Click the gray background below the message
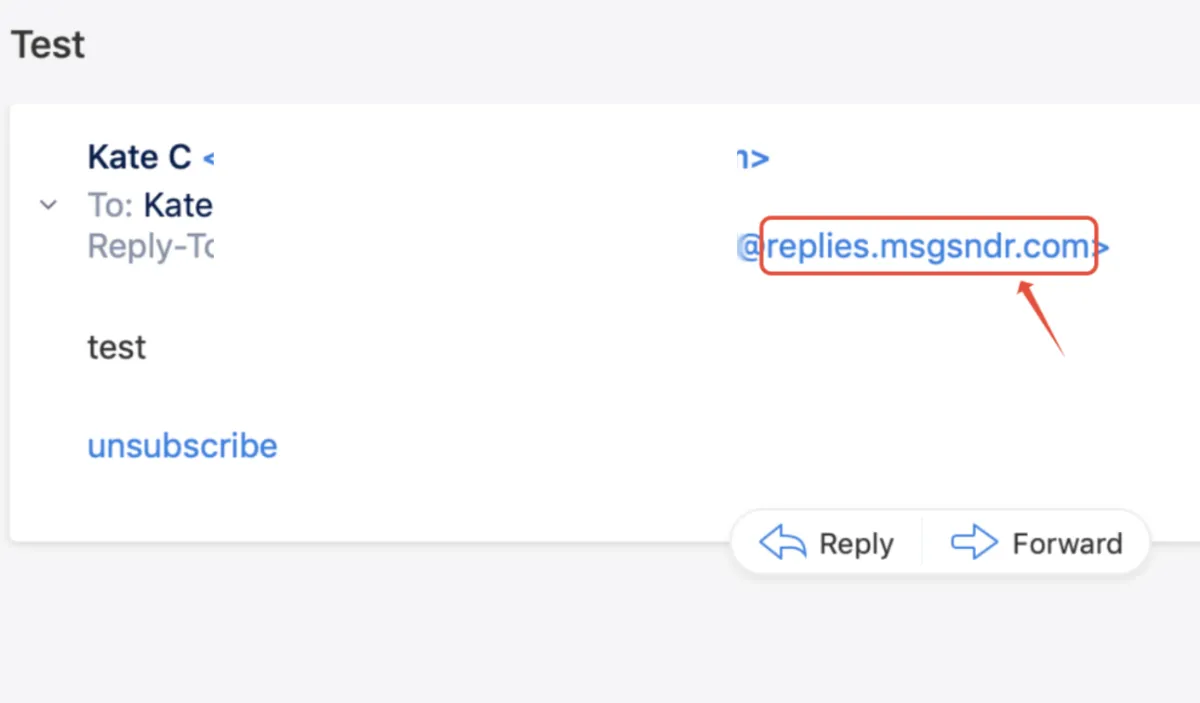The width and height of the screenshot is (1200, 703). click(x=400, y=630)
